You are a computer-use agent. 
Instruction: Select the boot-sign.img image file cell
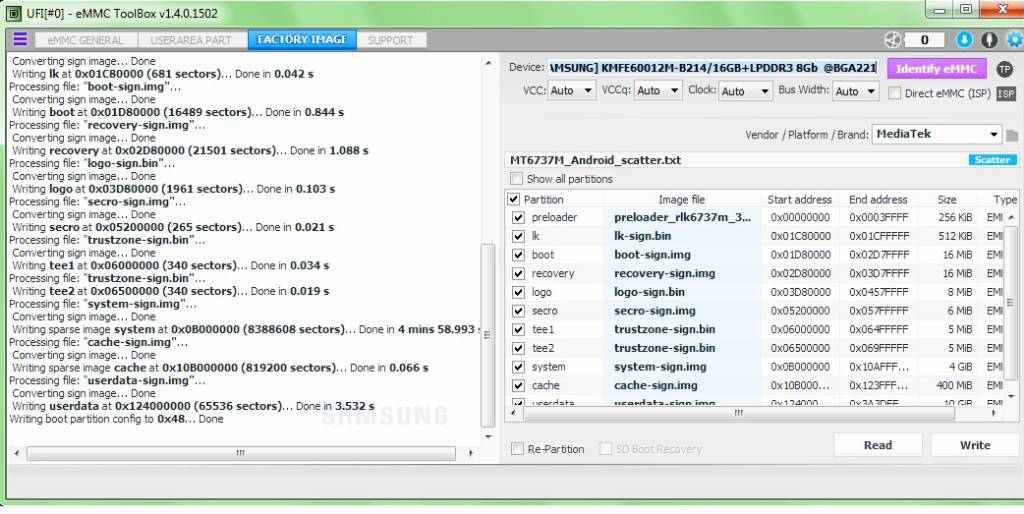coord(682,255)
